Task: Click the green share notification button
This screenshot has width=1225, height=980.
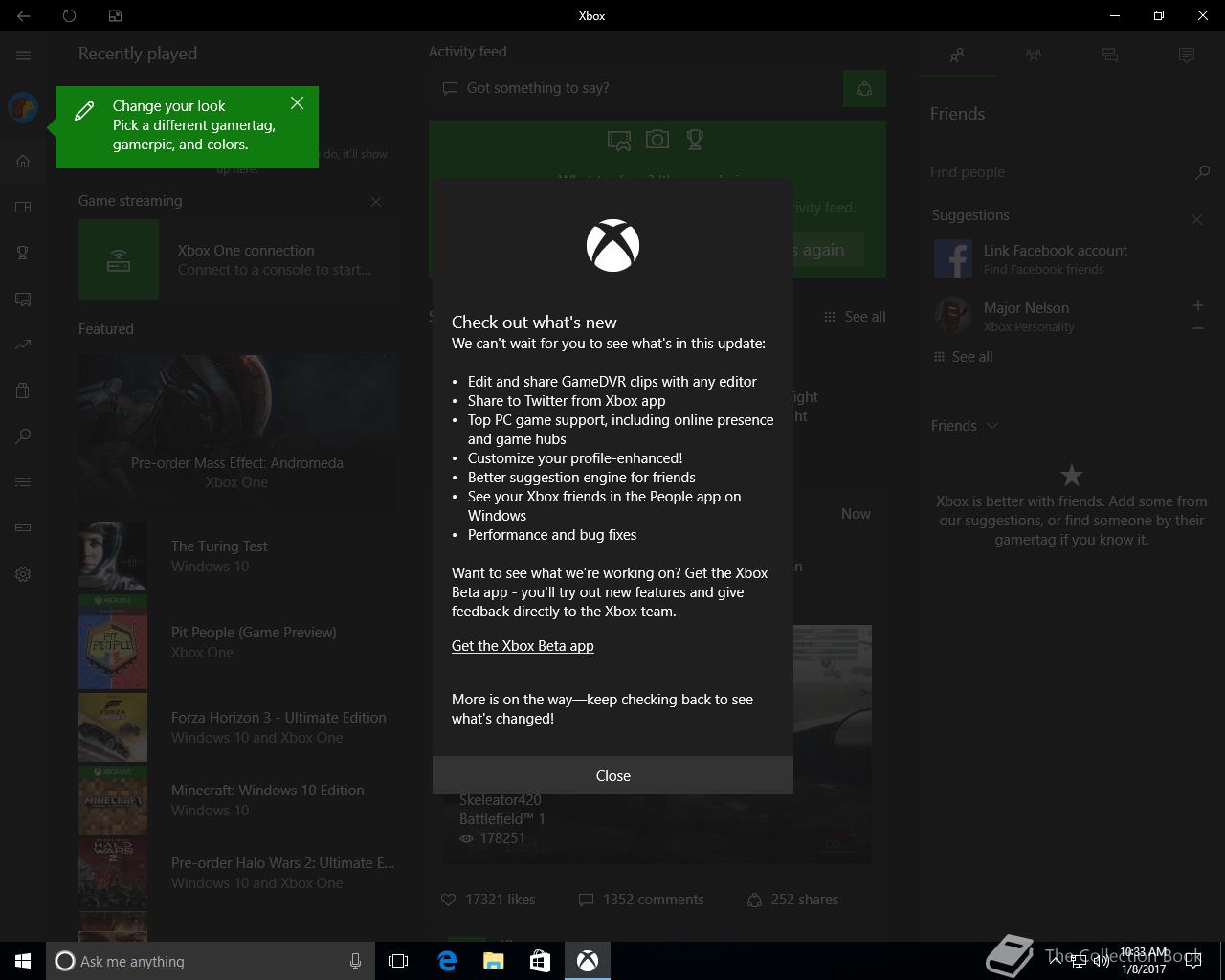Action: click(864, 88)
